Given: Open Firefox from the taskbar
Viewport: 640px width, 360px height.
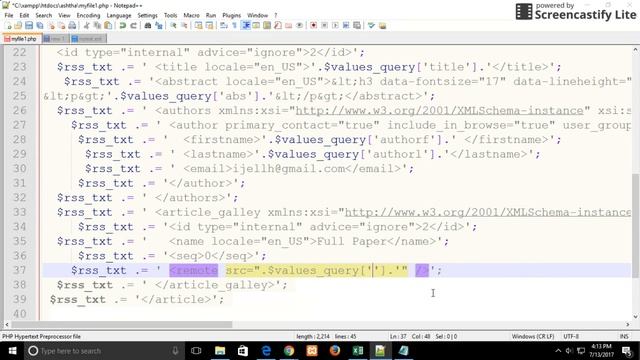Looking at the screenshot, I should [335, 351].
